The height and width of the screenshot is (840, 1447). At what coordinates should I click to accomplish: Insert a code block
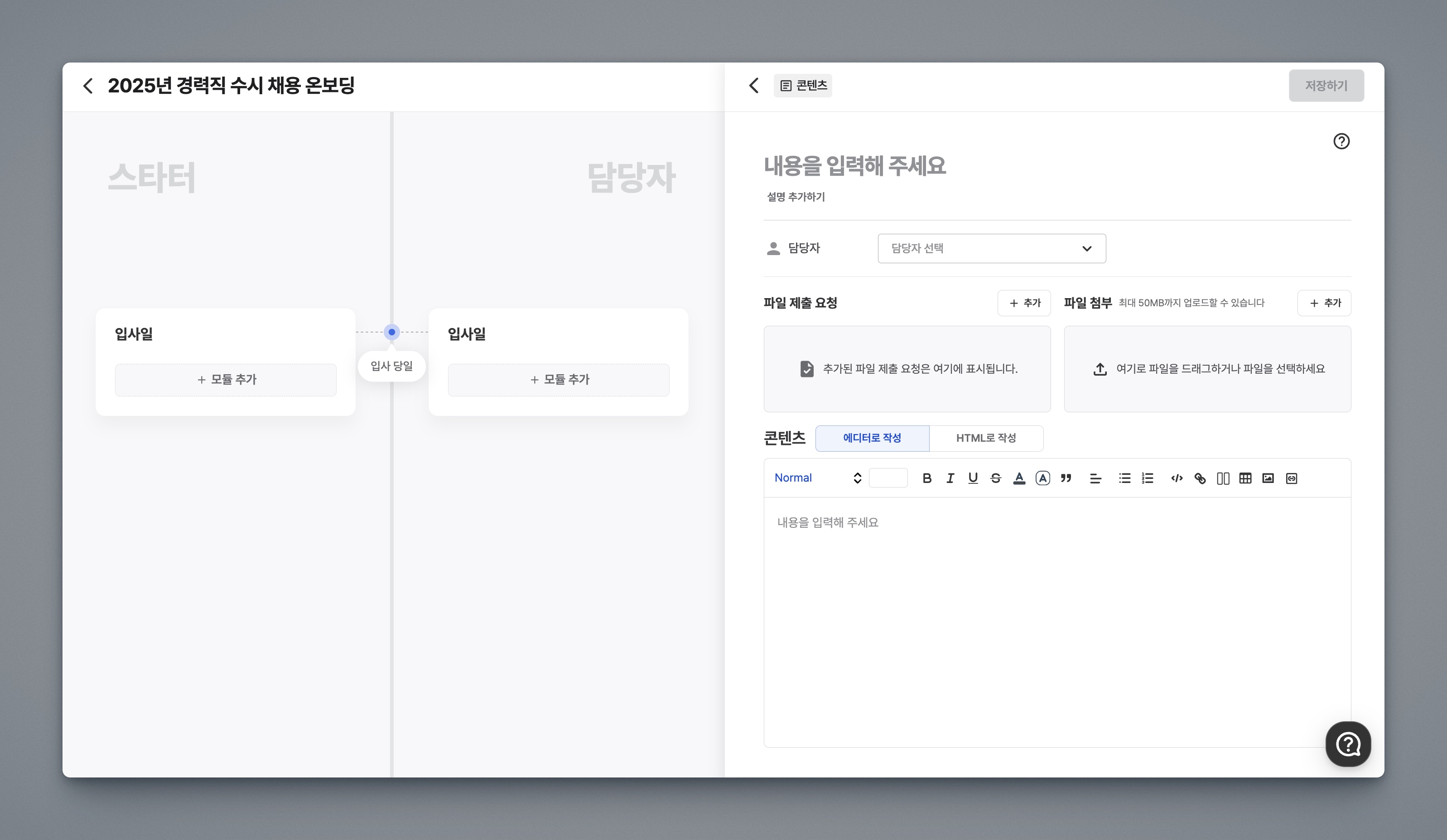click(1177, 478)
